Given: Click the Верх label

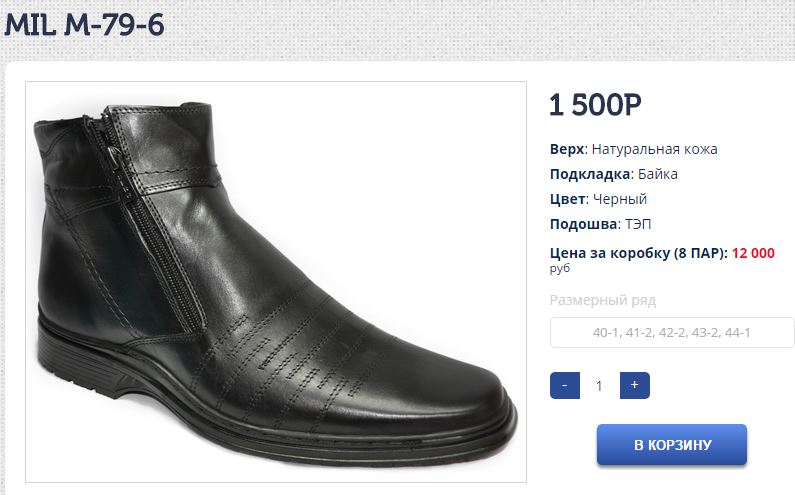Looking at the screenshot, I should tap(568, 149).
